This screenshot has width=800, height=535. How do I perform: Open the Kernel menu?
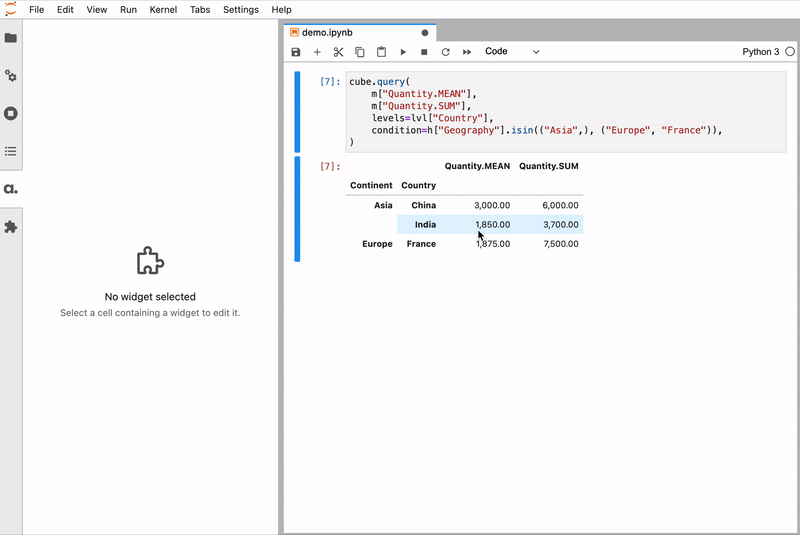163,9
